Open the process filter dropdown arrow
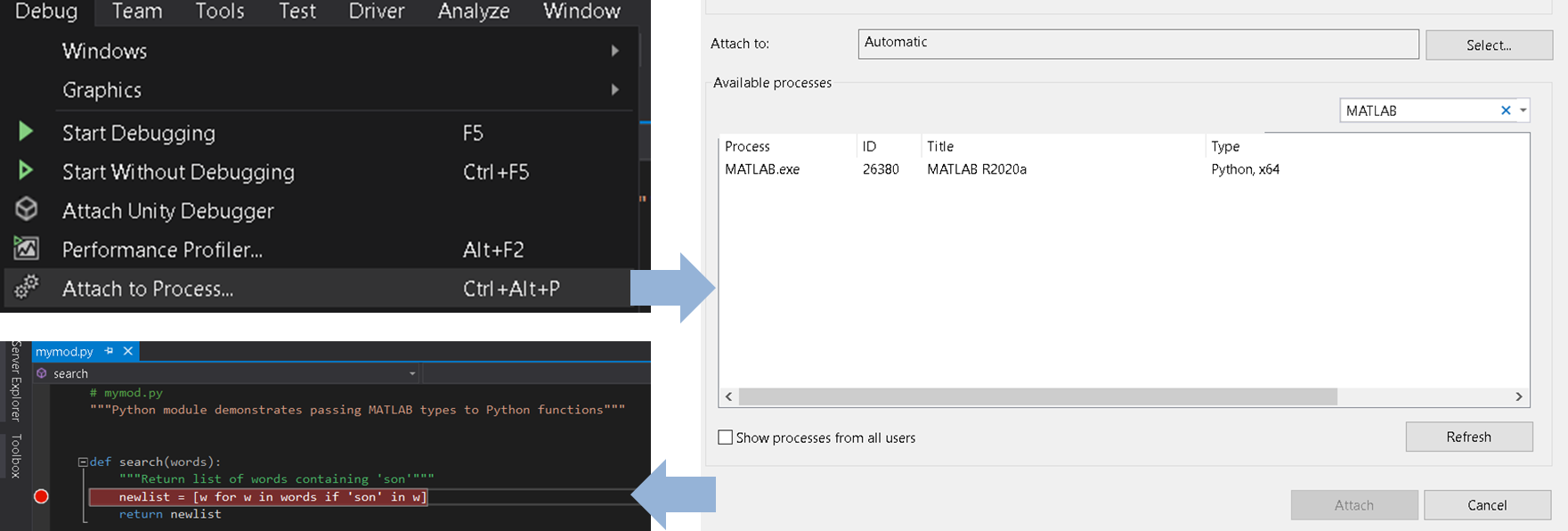The width and height of the screenshot is (1568, 531). (x=1523, y=110)
